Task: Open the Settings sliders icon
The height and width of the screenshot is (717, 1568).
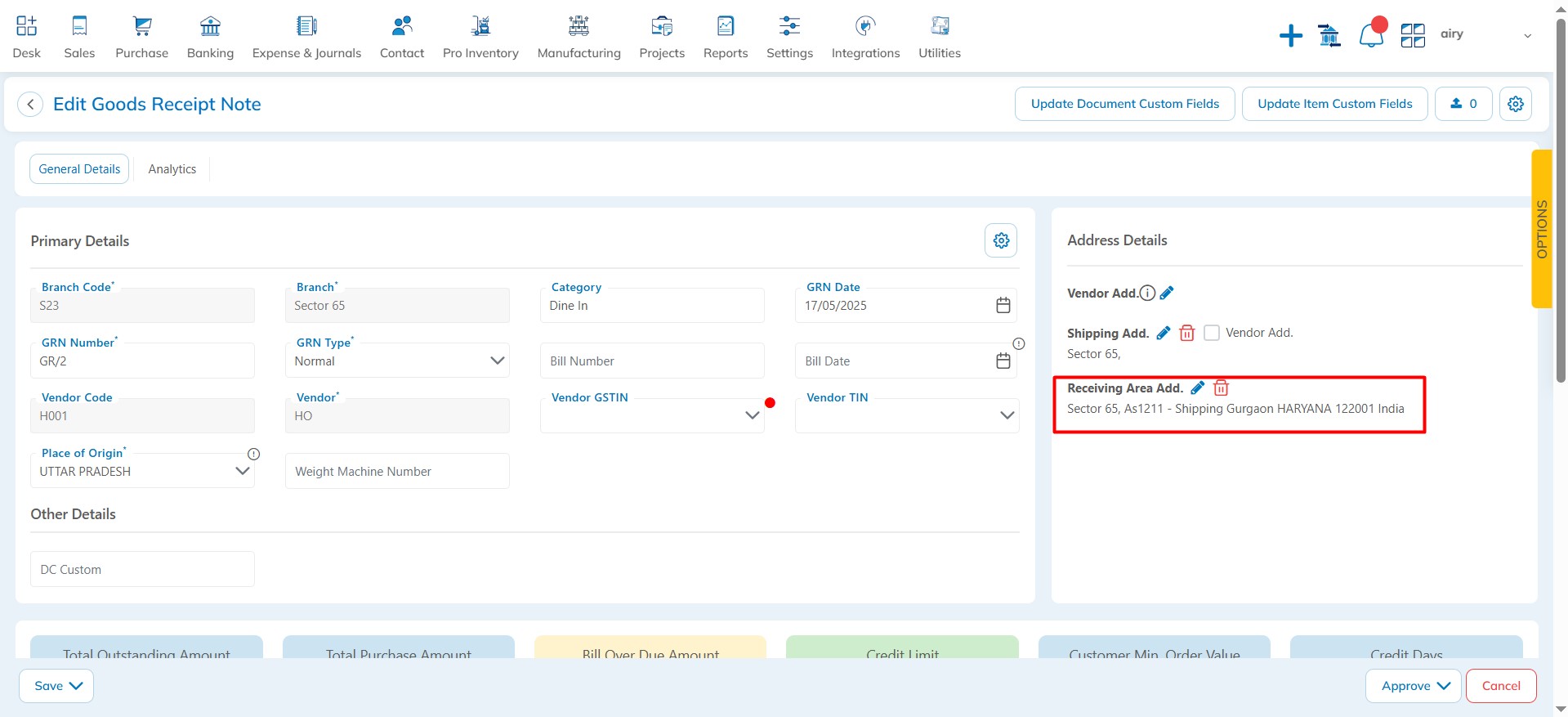Action: (x=789, y=26)
